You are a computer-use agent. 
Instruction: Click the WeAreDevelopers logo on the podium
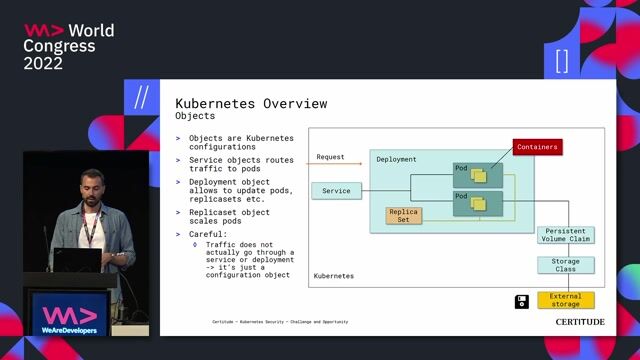coord(69,320)
